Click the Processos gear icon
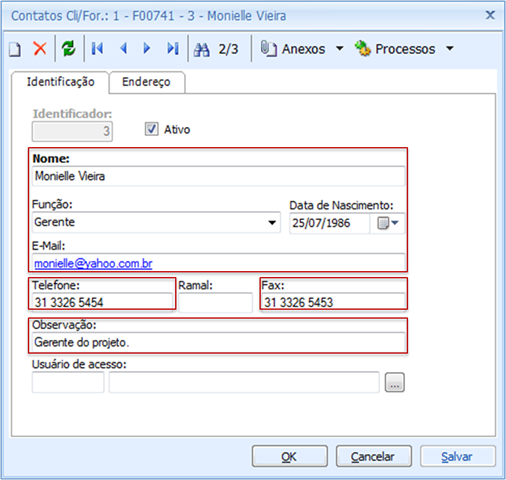This screenshot has height=480, width=506. [363, 49]
